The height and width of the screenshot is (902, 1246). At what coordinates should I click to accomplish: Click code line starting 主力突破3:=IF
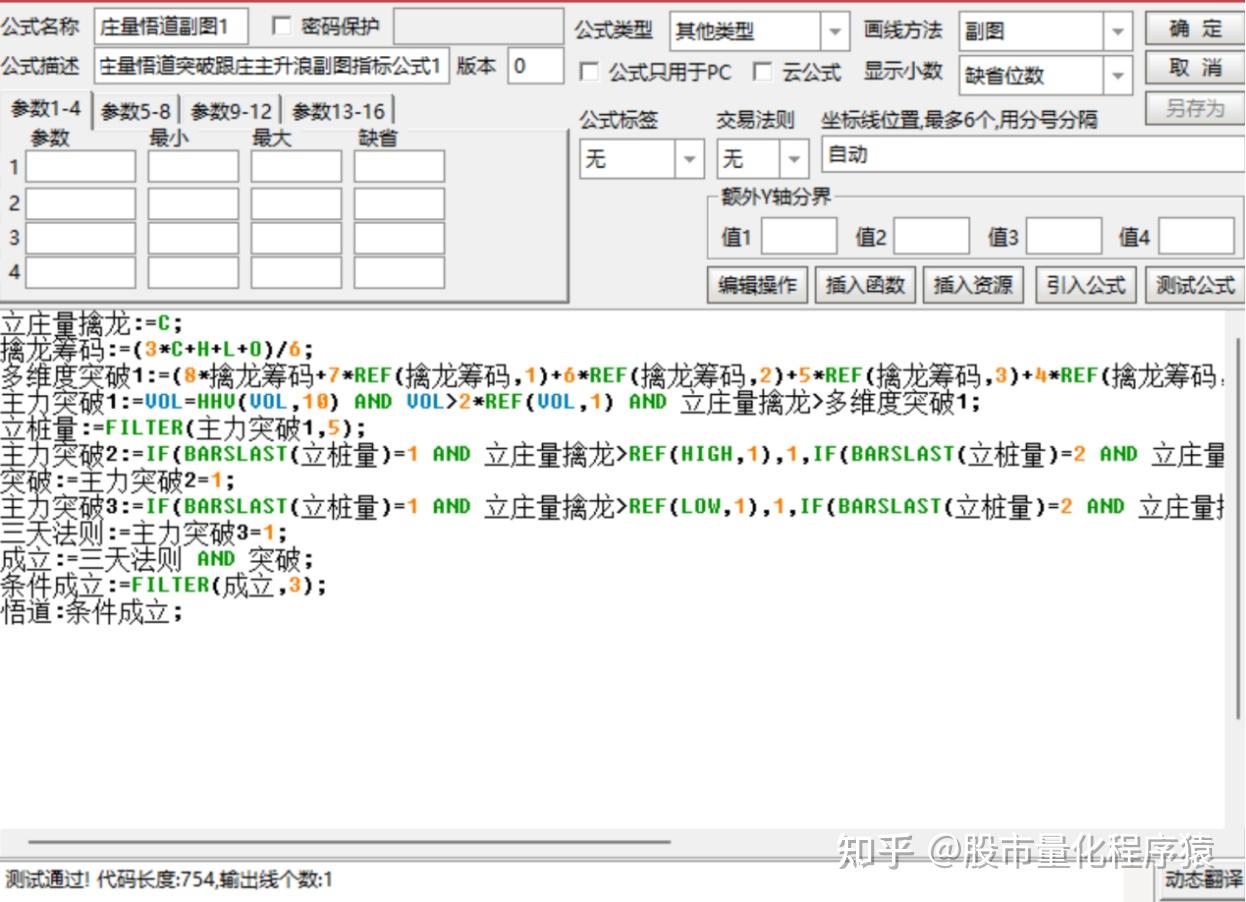pos(612,506)
